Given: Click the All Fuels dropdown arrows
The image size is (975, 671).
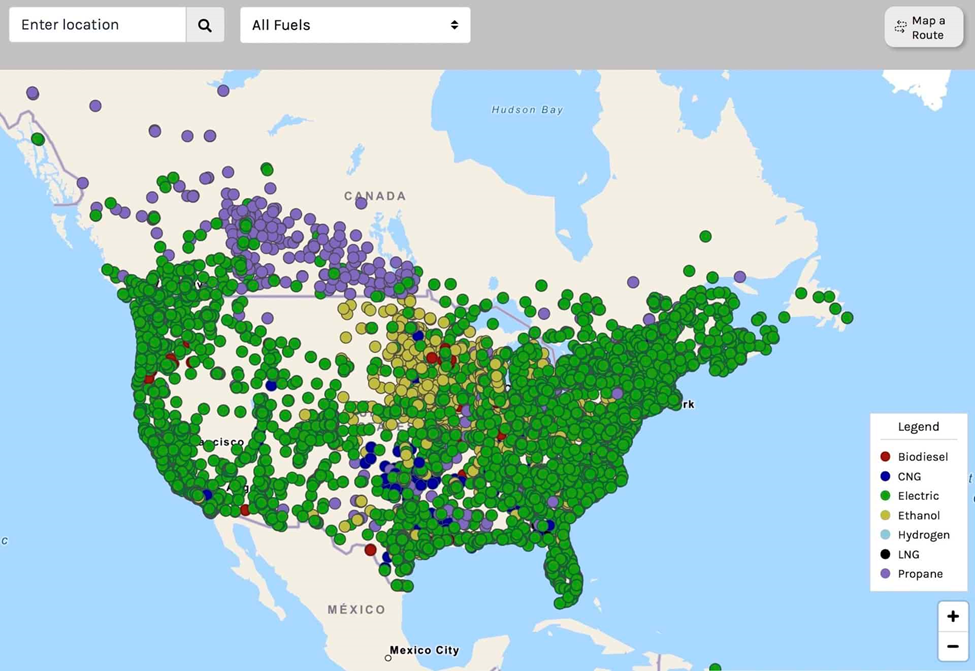Looking at the screenshot, I should coord(454,25).
